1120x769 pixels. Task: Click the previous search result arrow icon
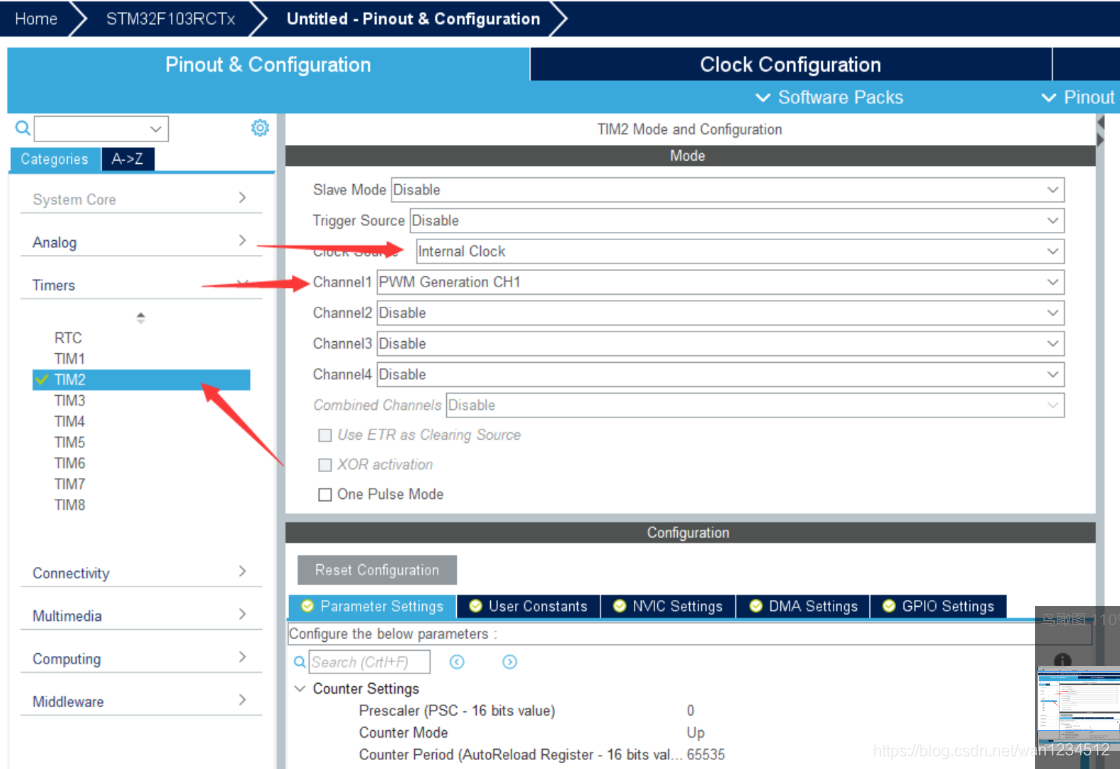tap(457, 662)
